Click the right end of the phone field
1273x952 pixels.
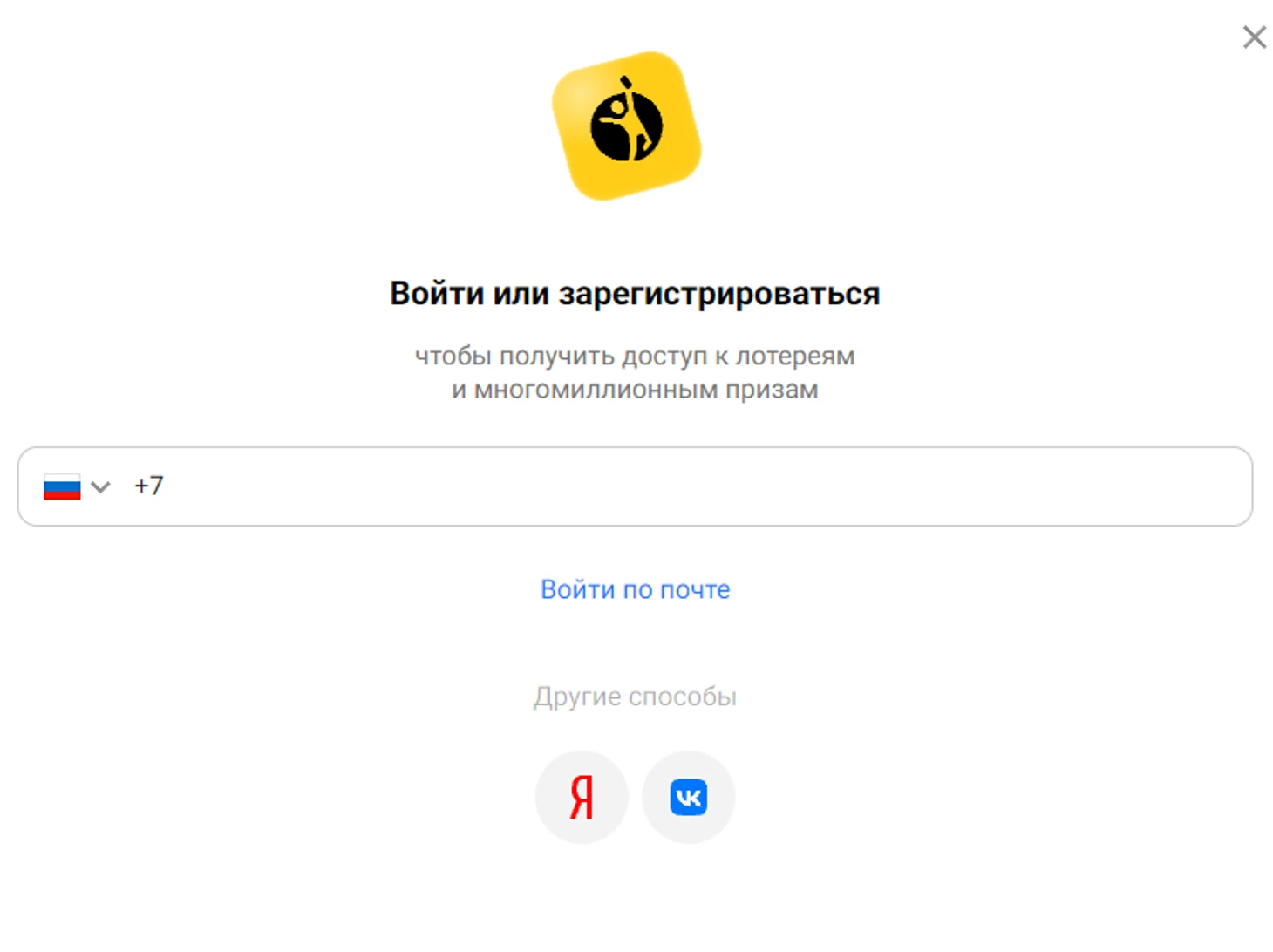1221,486
